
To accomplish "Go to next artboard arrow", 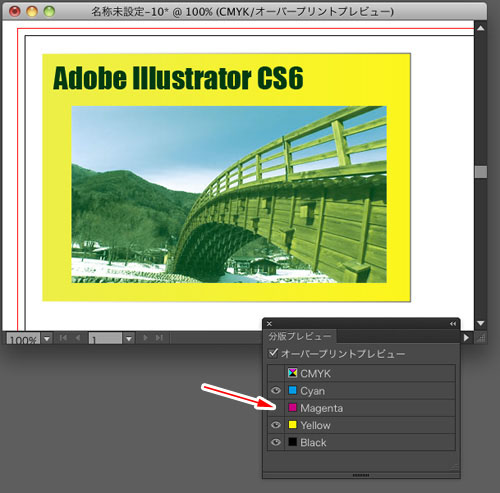I will 145,338.
